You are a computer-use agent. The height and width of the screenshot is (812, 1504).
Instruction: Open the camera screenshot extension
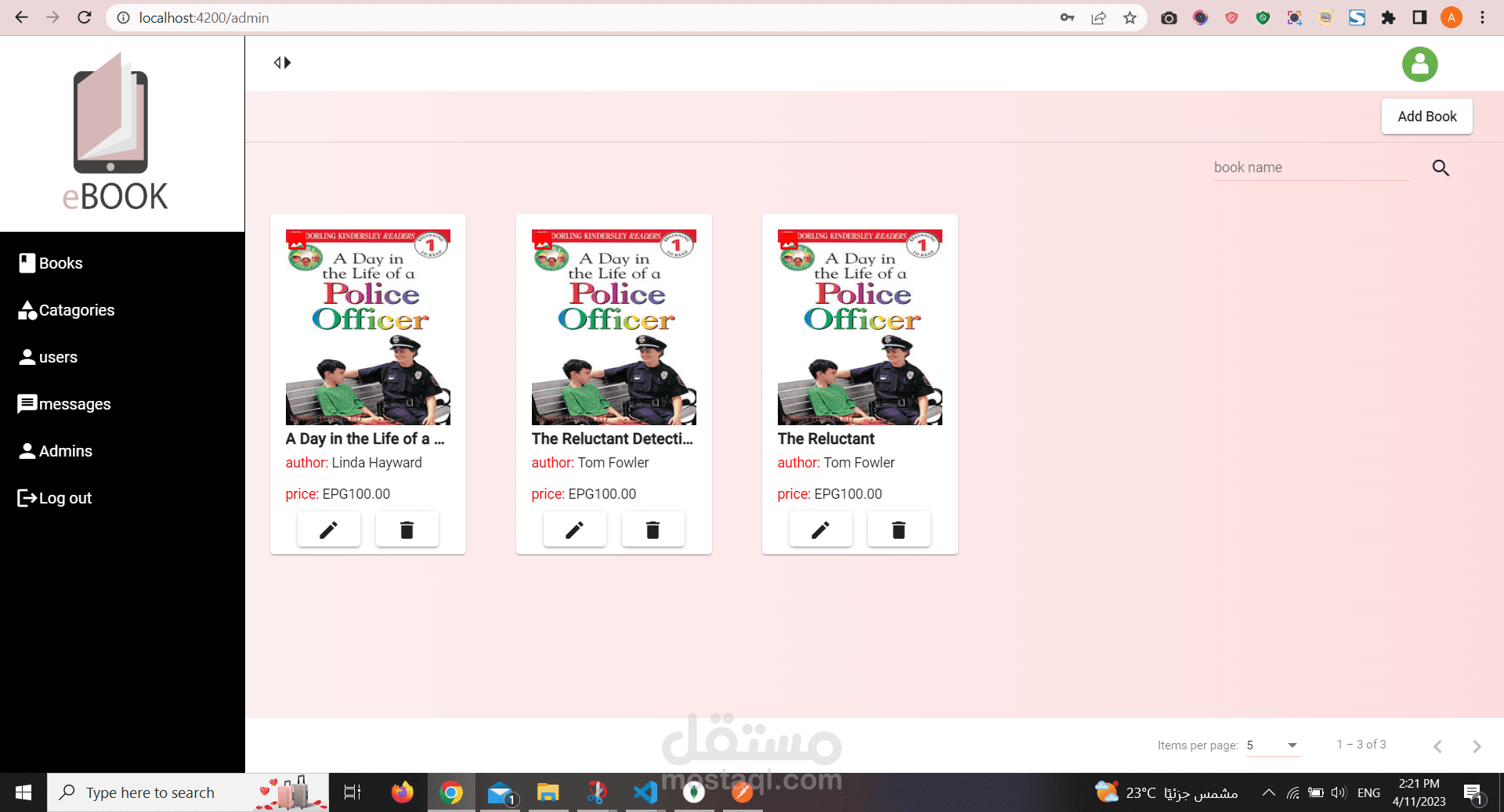pyautogui.click(x=1169, y=17)
